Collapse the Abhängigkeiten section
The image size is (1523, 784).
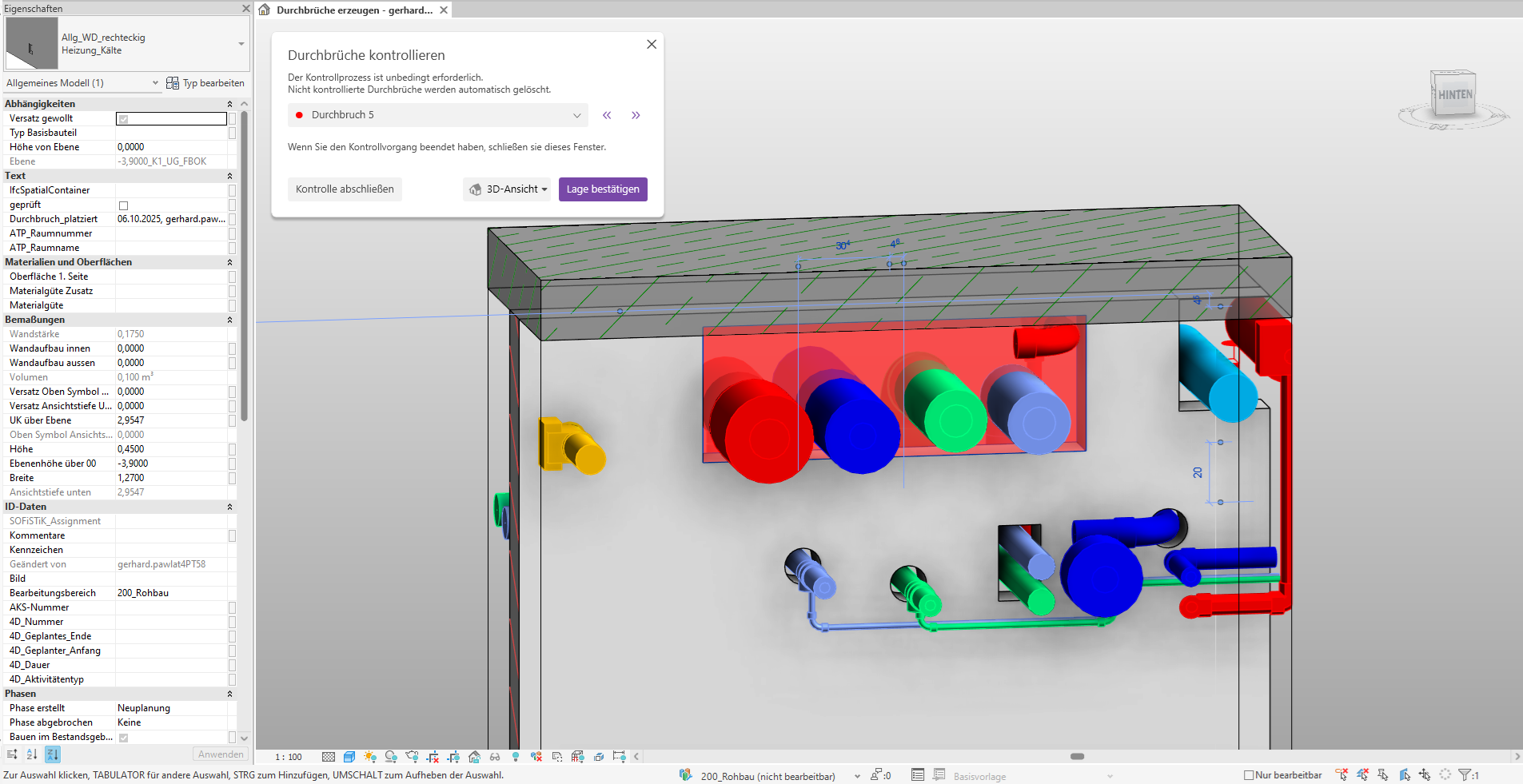(x=229, y=104)
